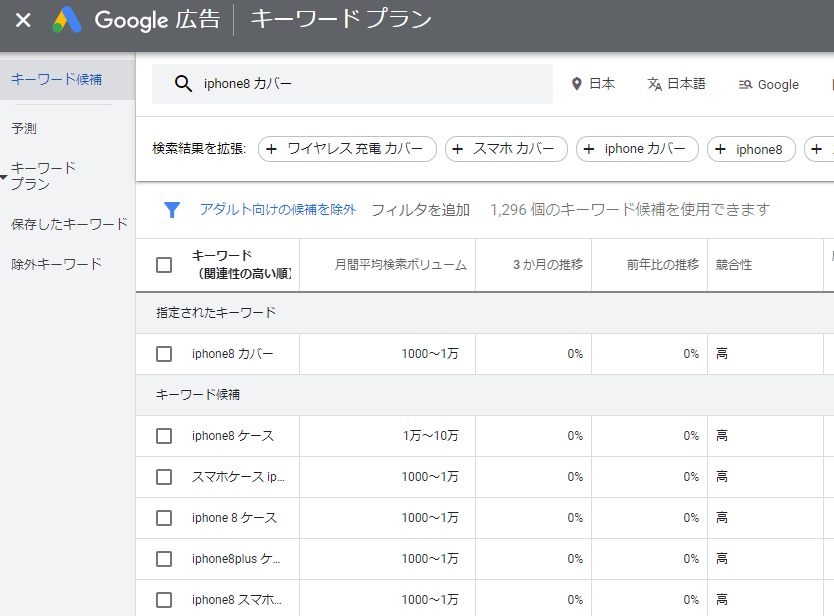
Task: Check the box for iphone 8 ケース row
Action: 164,518
